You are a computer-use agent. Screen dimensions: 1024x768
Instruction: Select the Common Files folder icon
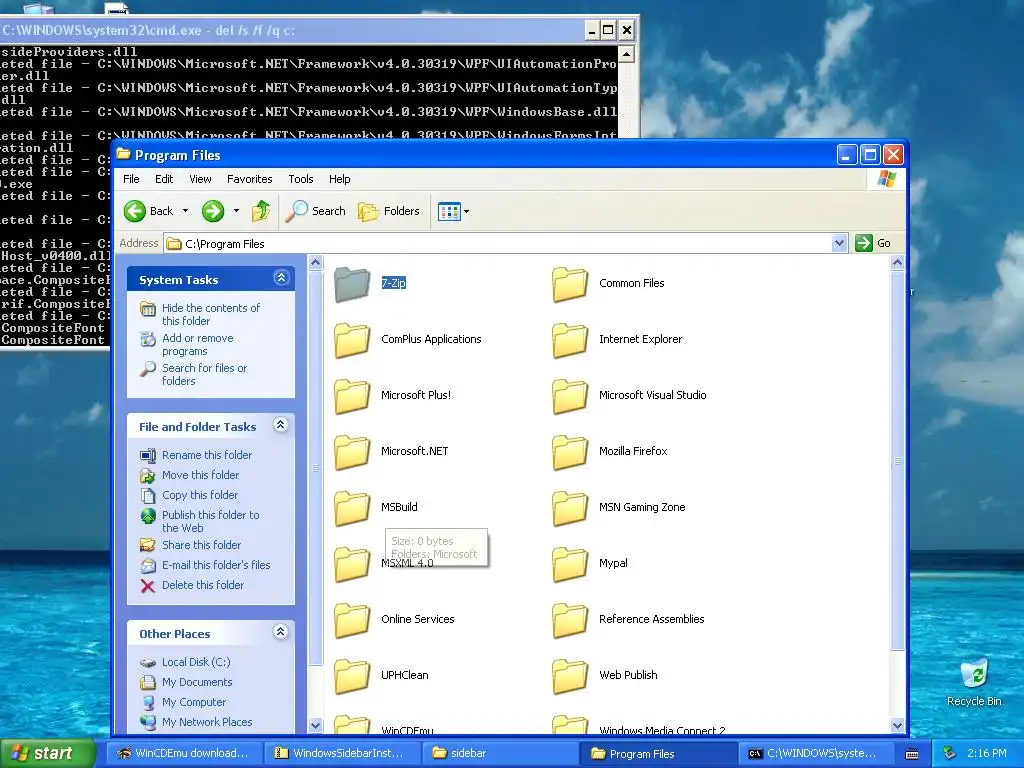point(570,284)
